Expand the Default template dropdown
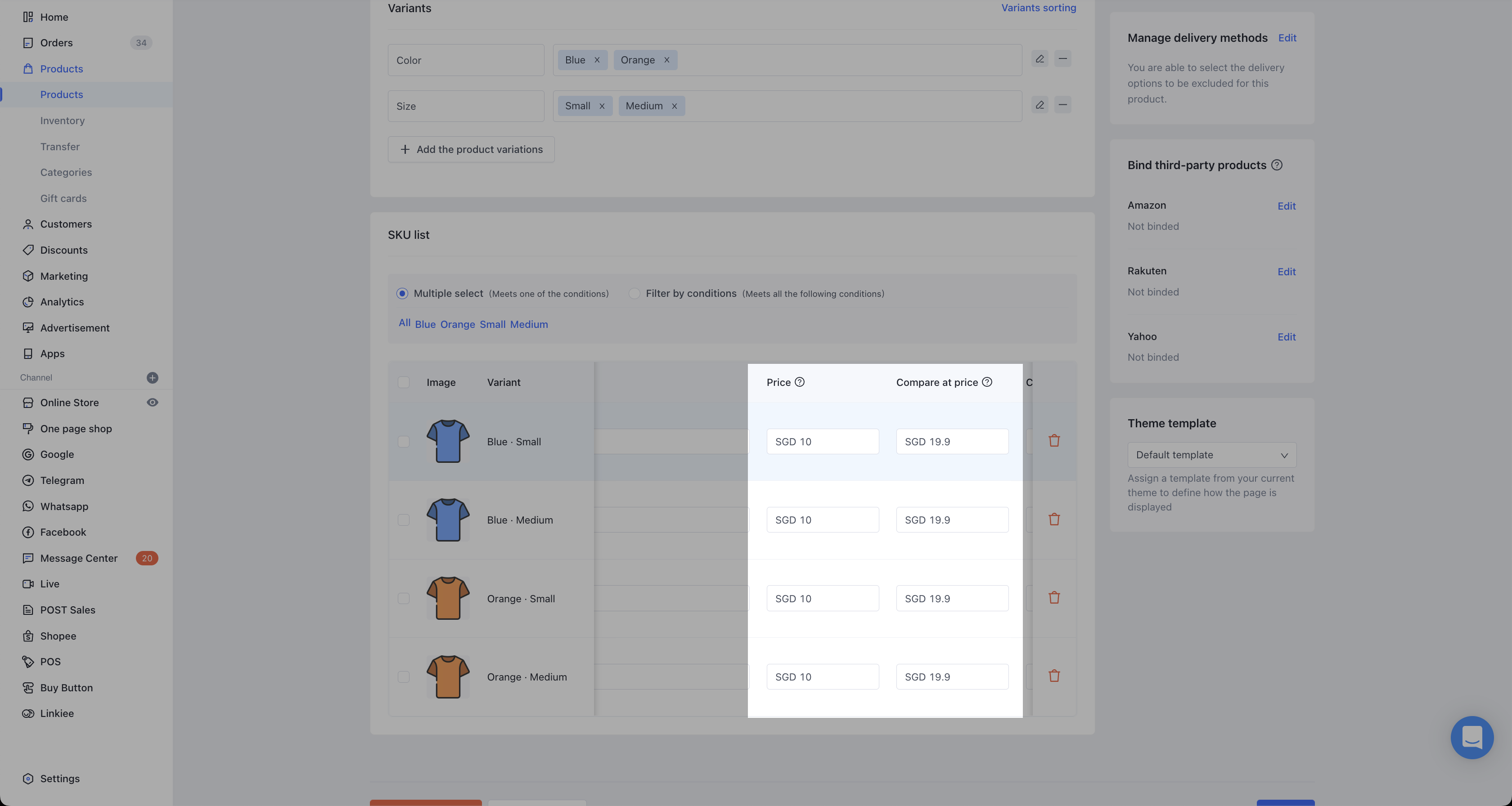This screenshot has height=806, width=1512. click(1211, 455)
